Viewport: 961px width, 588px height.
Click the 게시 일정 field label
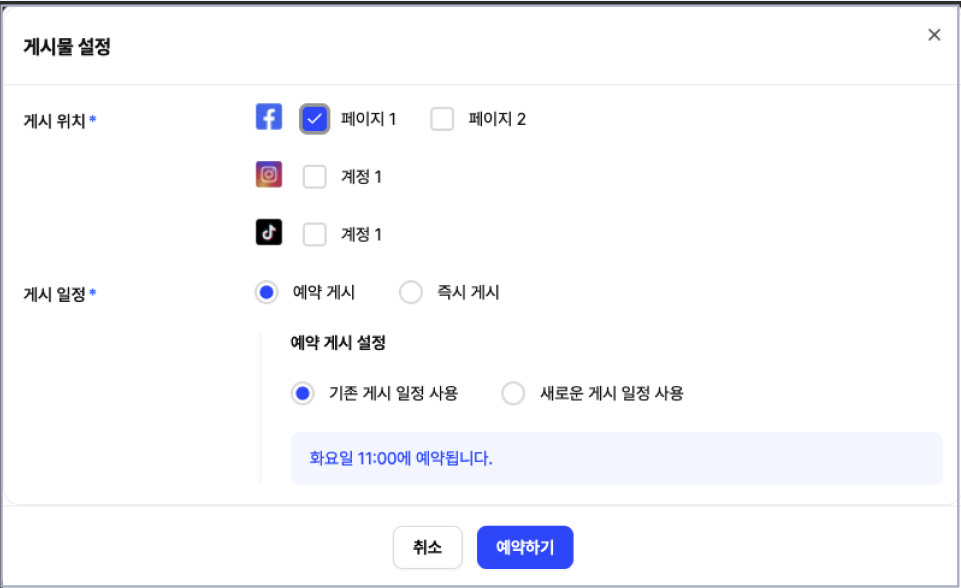coord(54,294)
